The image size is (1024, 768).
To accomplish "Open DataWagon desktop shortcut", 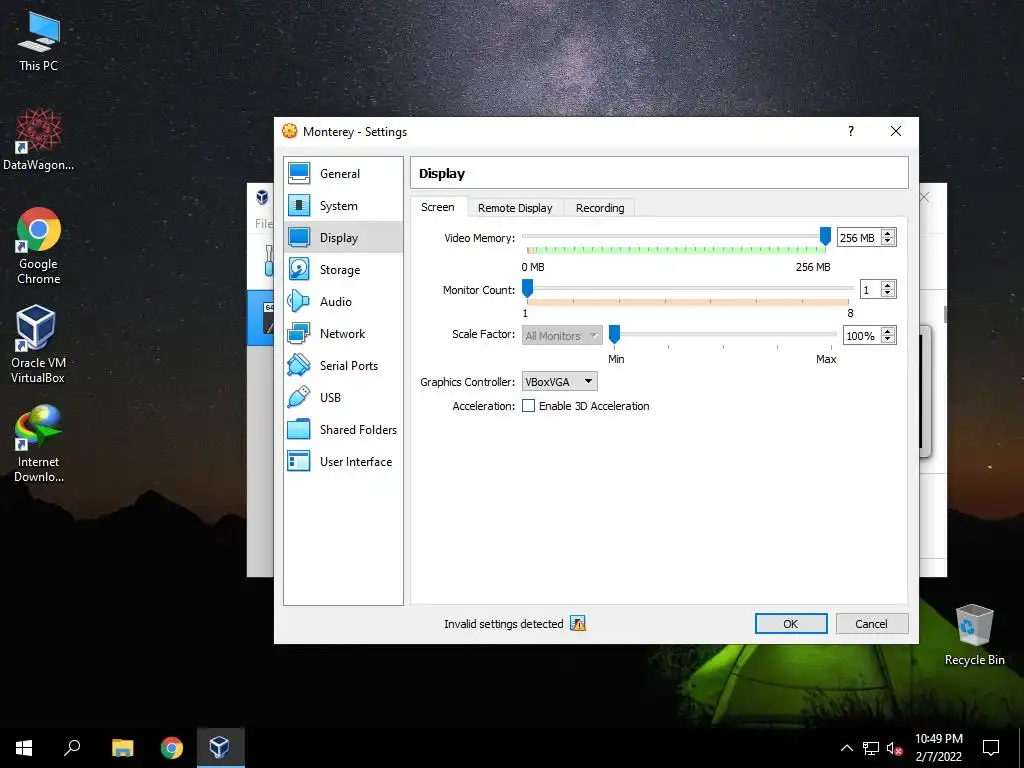I will 39,140.
